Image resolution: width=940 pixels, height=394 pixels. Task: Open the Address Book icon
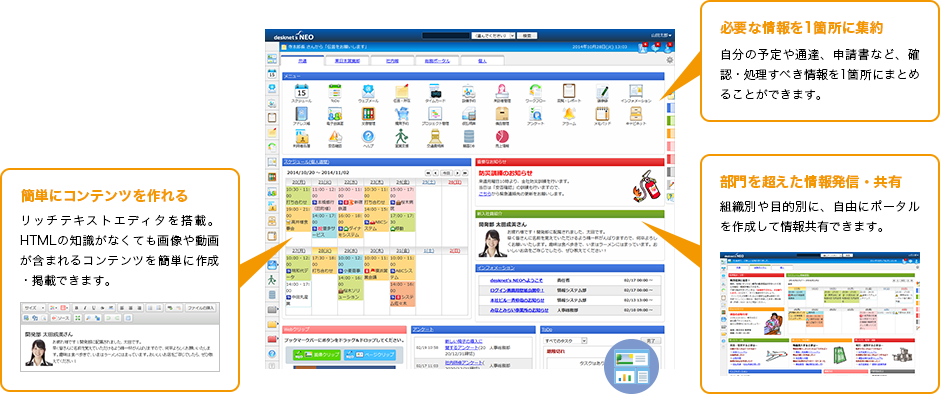302,114
